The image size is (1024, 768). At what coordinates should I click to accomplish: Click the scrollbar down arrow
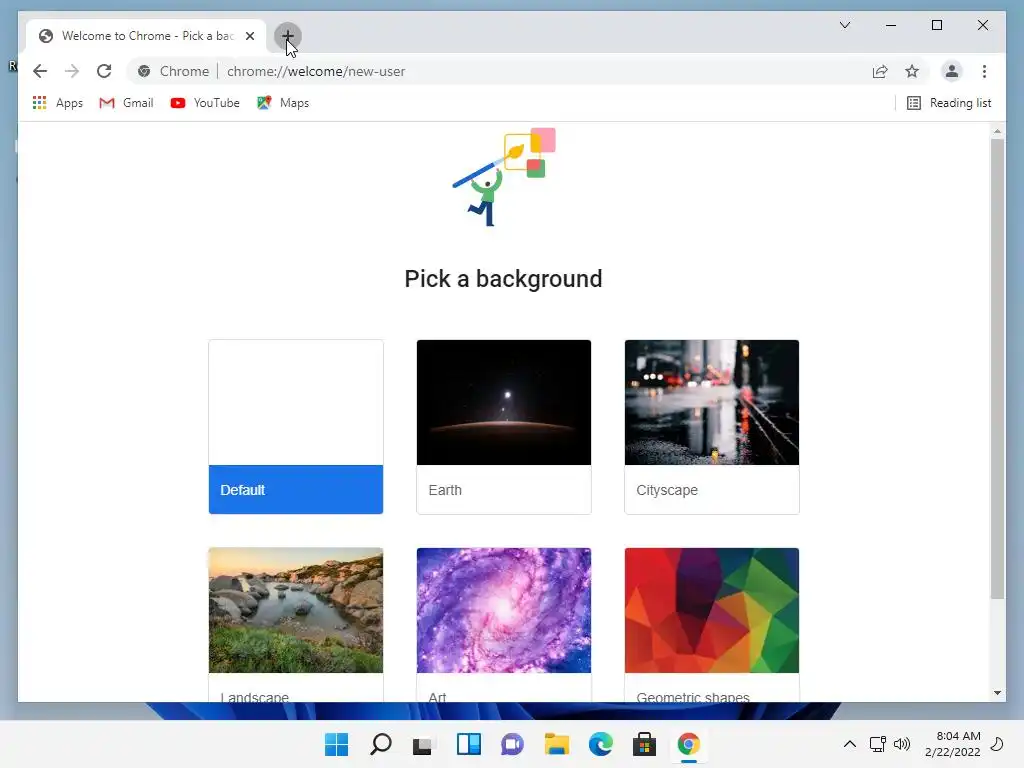click(997, 693)
